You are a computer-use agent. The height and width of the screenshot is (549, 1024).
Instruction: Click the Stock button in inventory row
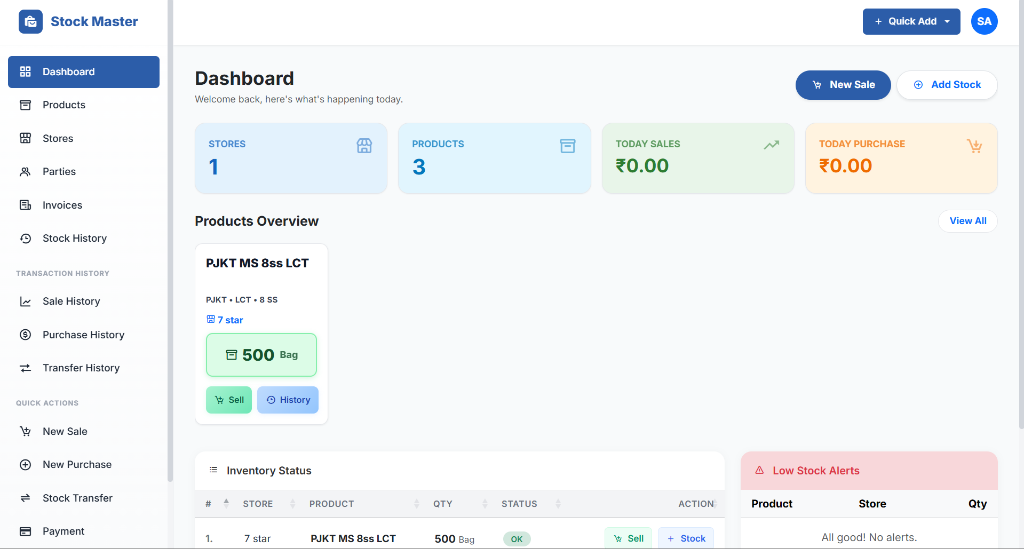click(686, 539)
